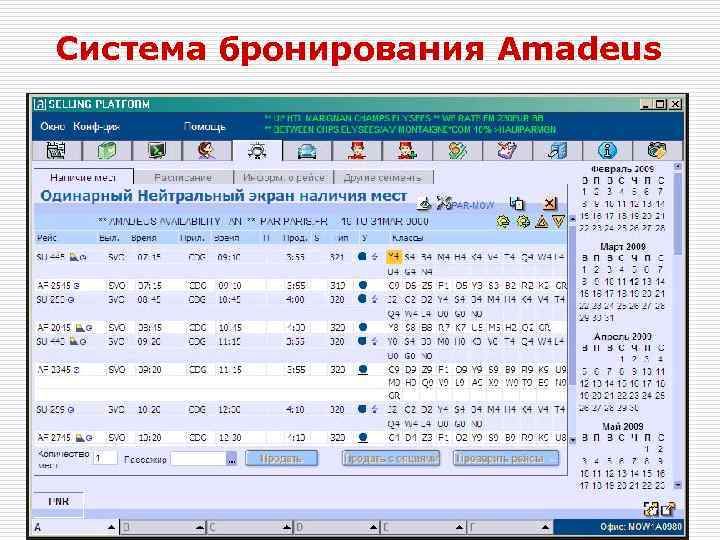Click the last green toolbar icon after info

[657, 150]
